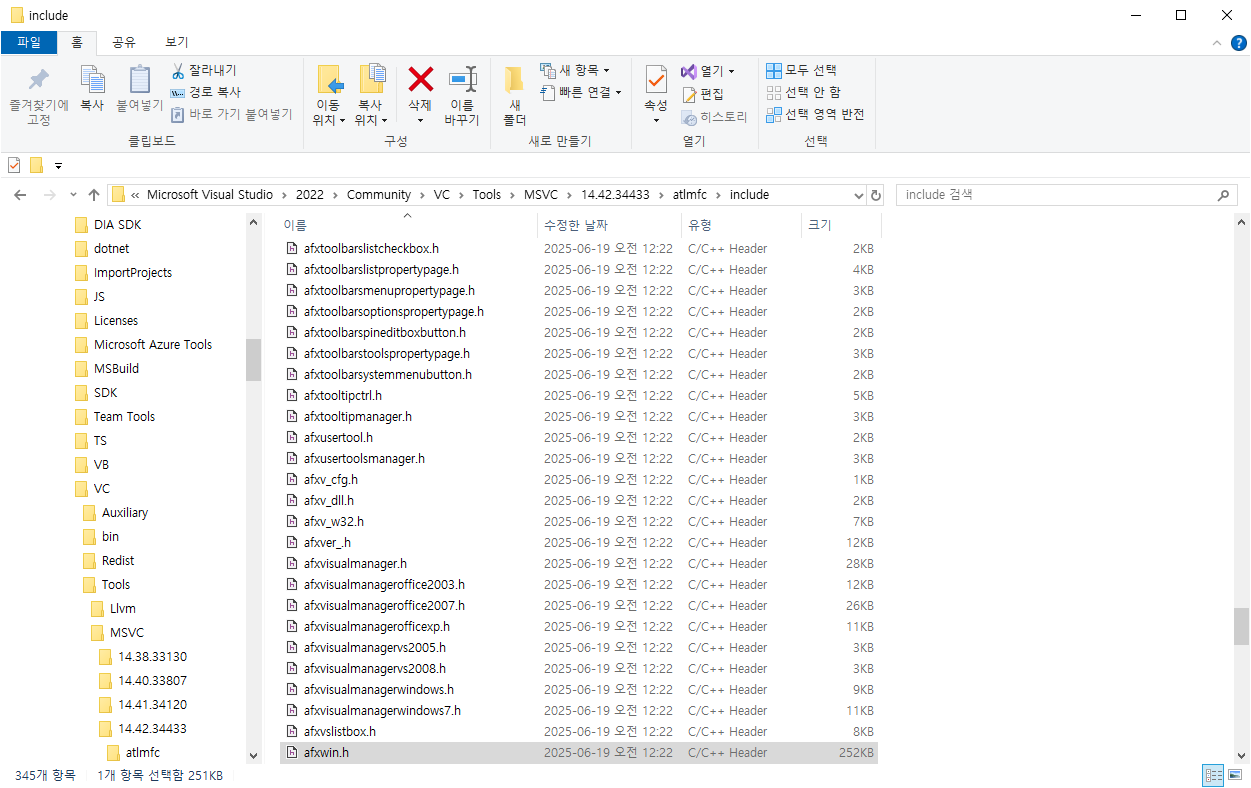Open the recent locations dropdown arrow
This screenshot has width=1251, height=788.
pyautogui.click(x=72, y=195)
